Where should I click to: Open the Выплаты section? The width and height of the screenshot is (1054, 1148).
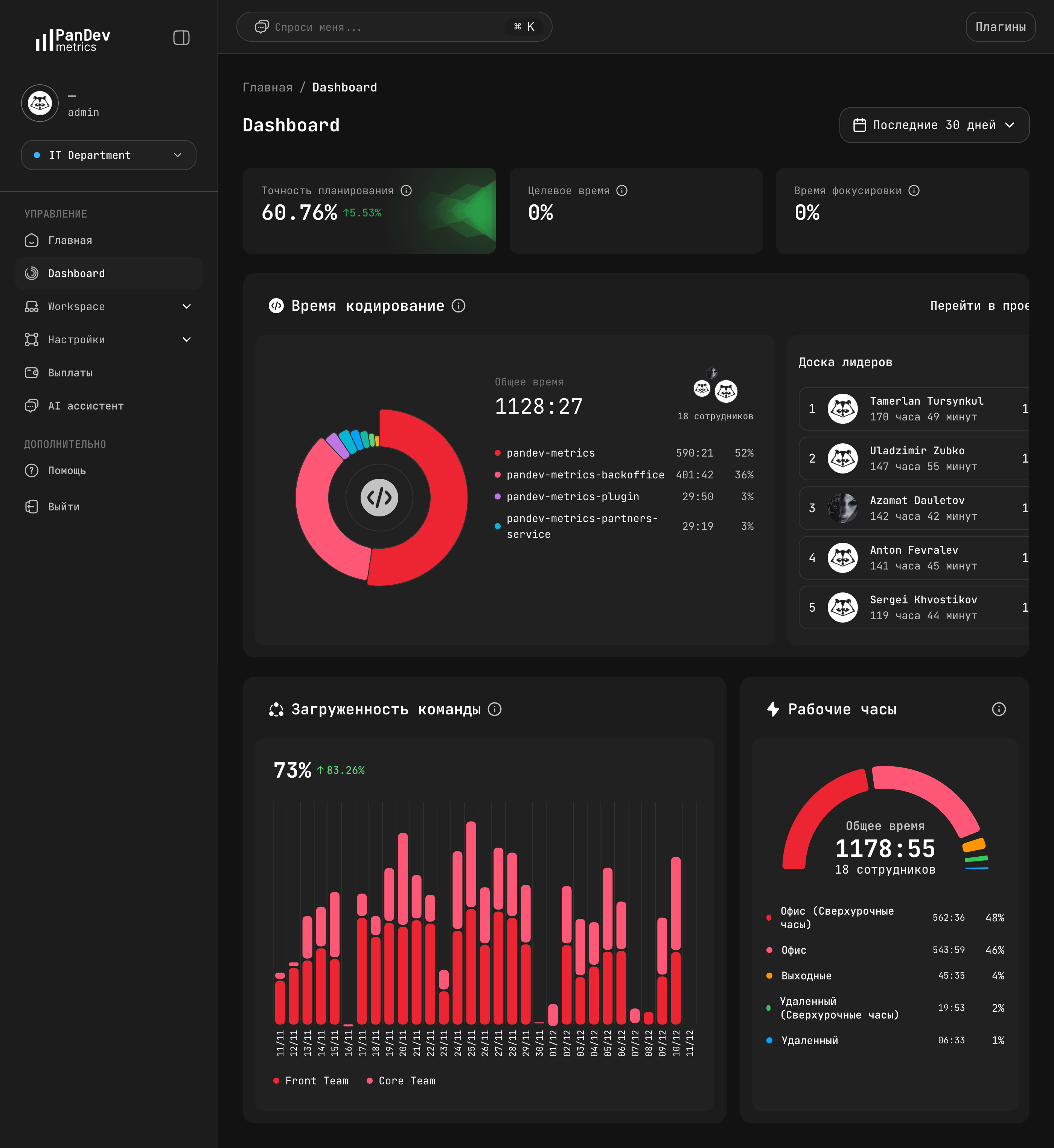tap(70, 372)
